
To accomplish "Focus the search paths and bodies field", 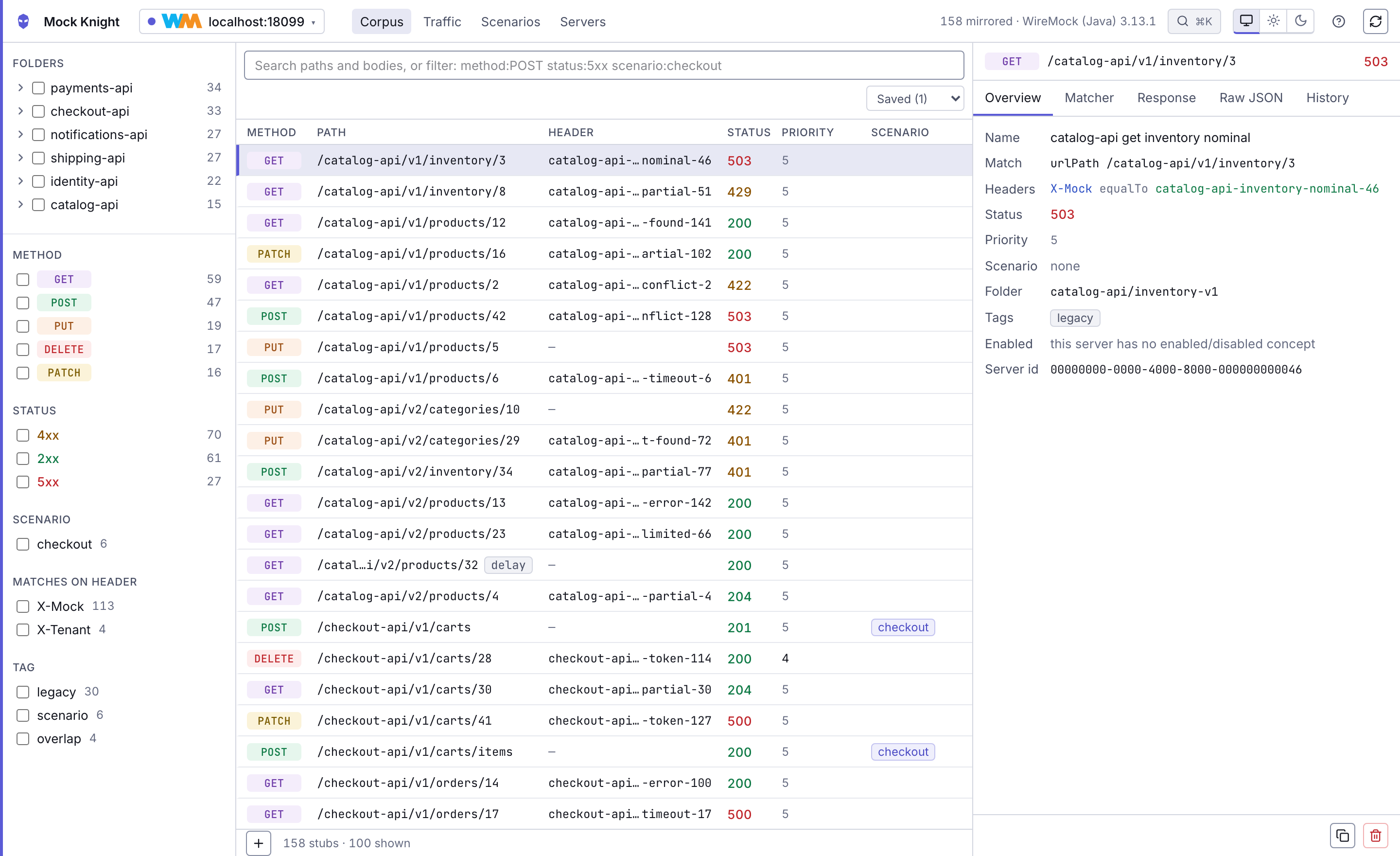I will [x=603, y=65].
